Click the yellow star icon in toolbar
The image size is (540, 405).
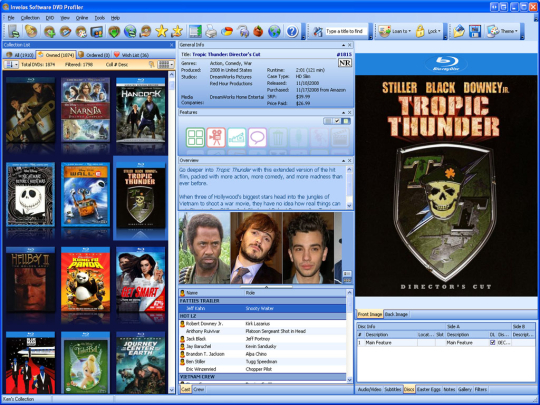pos(161,32)
